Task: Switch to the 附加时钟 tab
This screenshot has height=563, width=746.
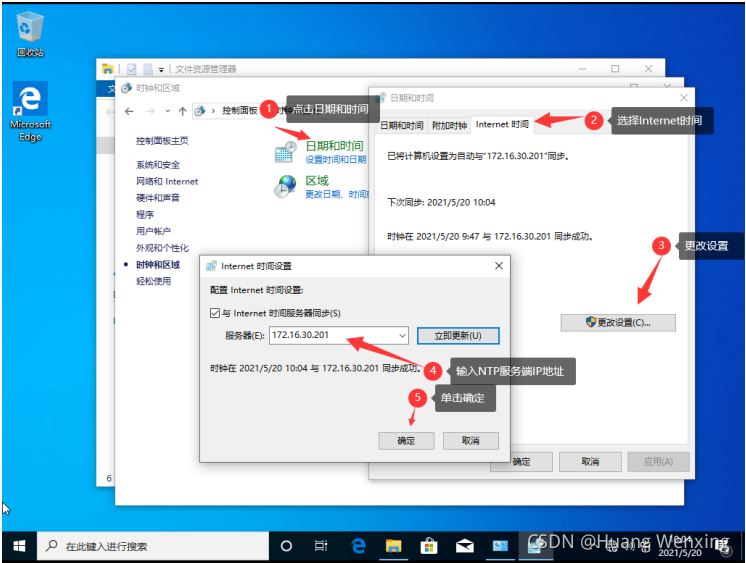Action: [449, 125]
